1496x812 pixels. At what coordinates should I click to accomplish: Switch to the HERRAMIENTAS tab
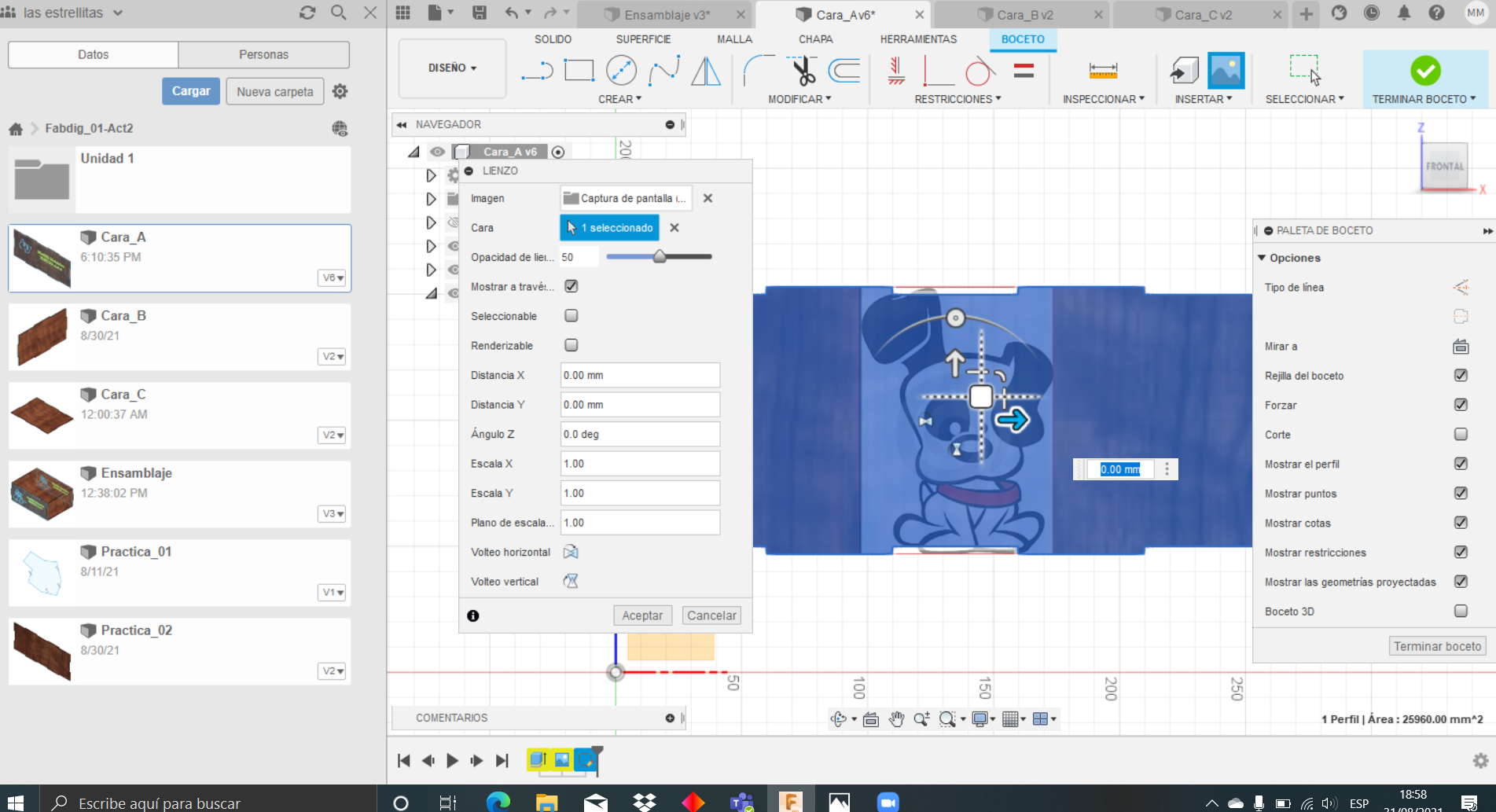point(918,39)
